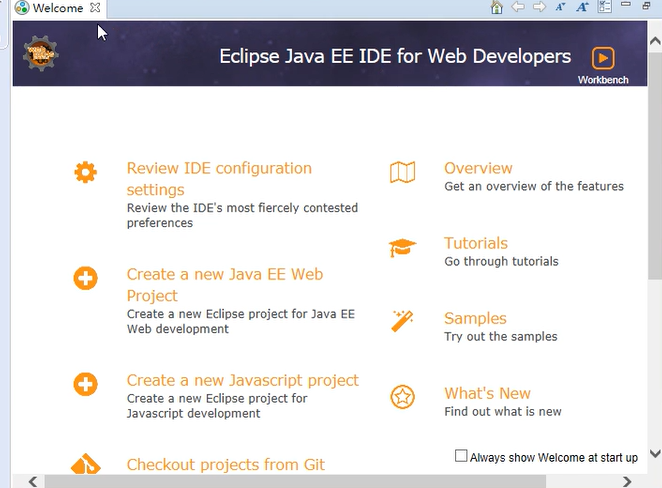Click the Tutorials graduation cap icon
The width and height of the screenshot is (662, 488).
pyautogui.click(x=402, y=247)
